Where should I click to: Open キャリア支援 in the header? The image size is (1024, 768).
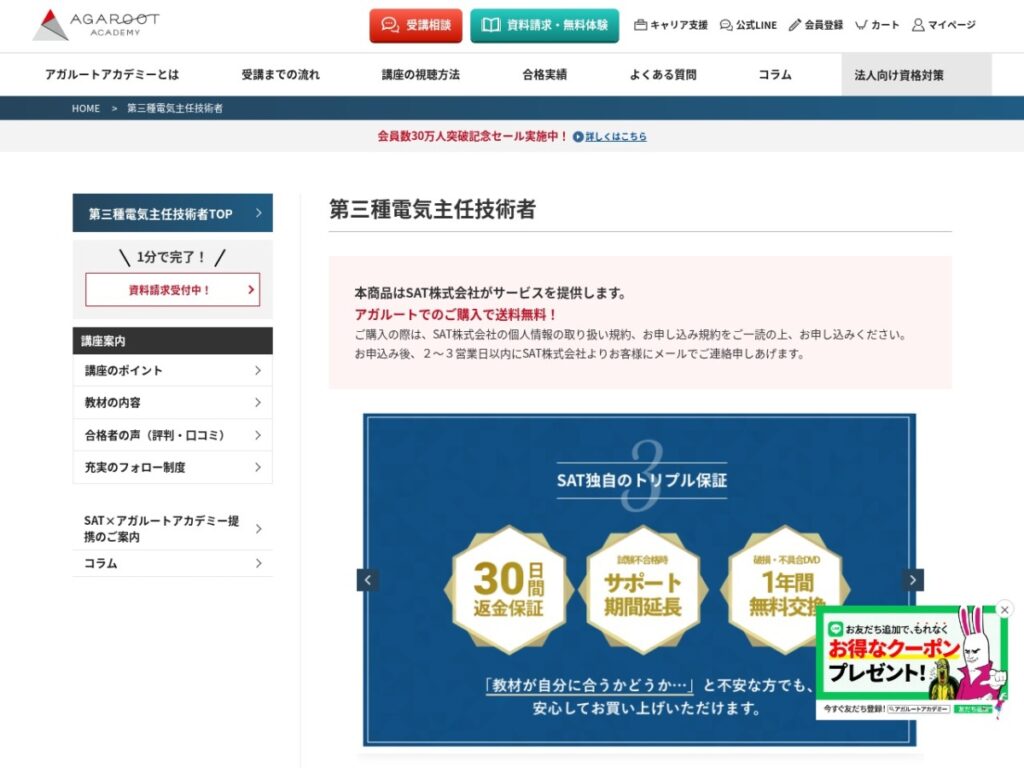tap(671, 25)
